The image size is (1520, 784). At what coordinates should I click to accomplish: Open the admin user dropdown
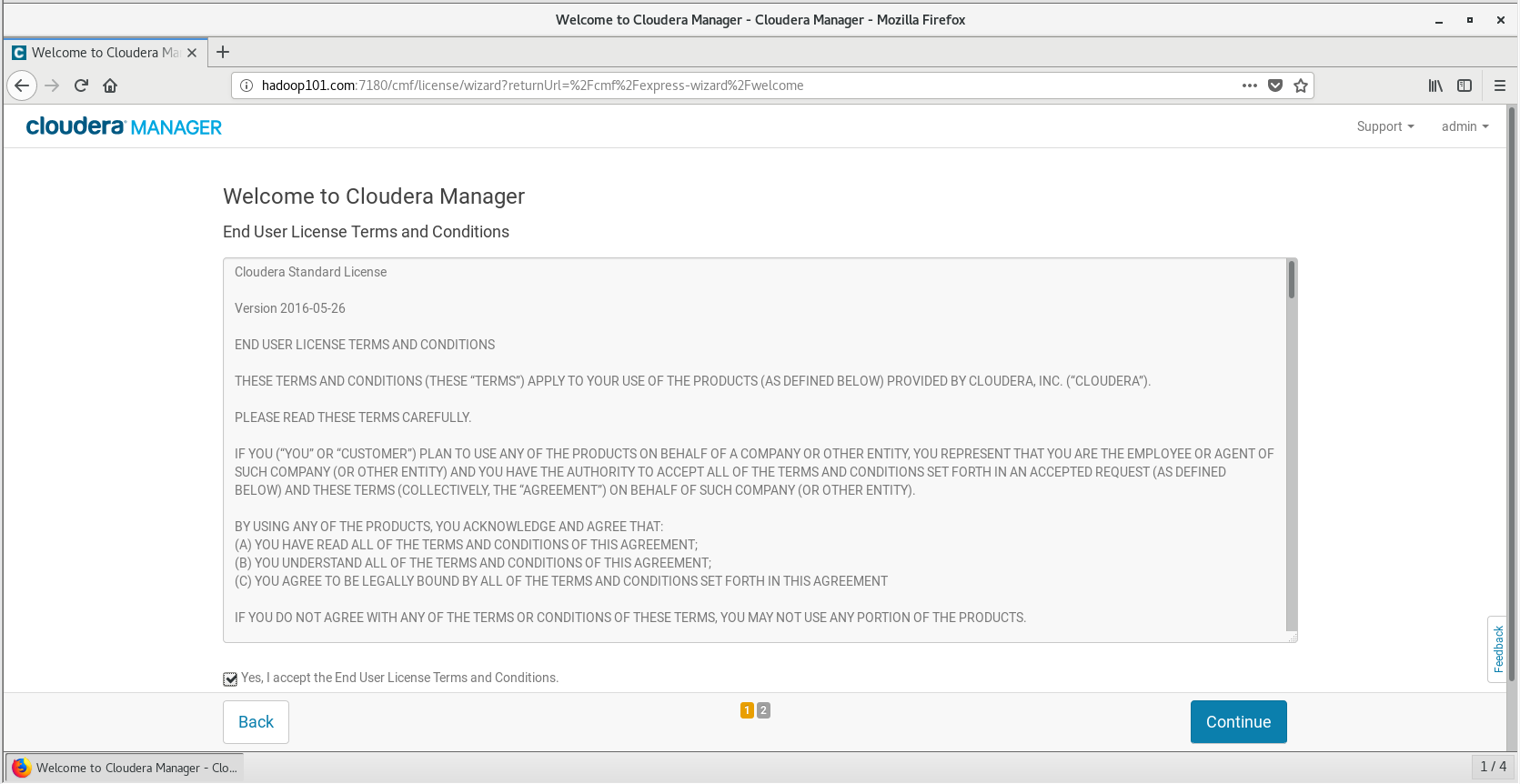pyautogui.click(x=1465, y=126)
